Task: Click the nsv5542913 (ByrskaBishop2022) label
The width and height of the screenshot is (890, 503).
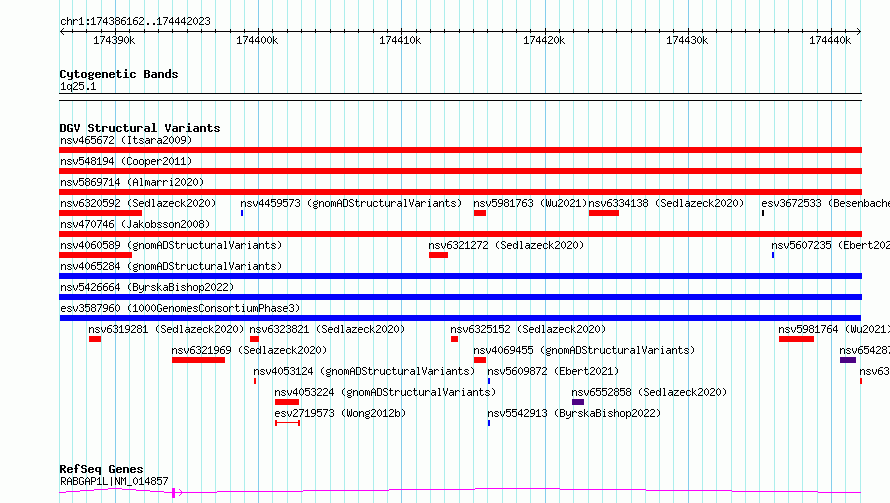Action: (574, 413)
